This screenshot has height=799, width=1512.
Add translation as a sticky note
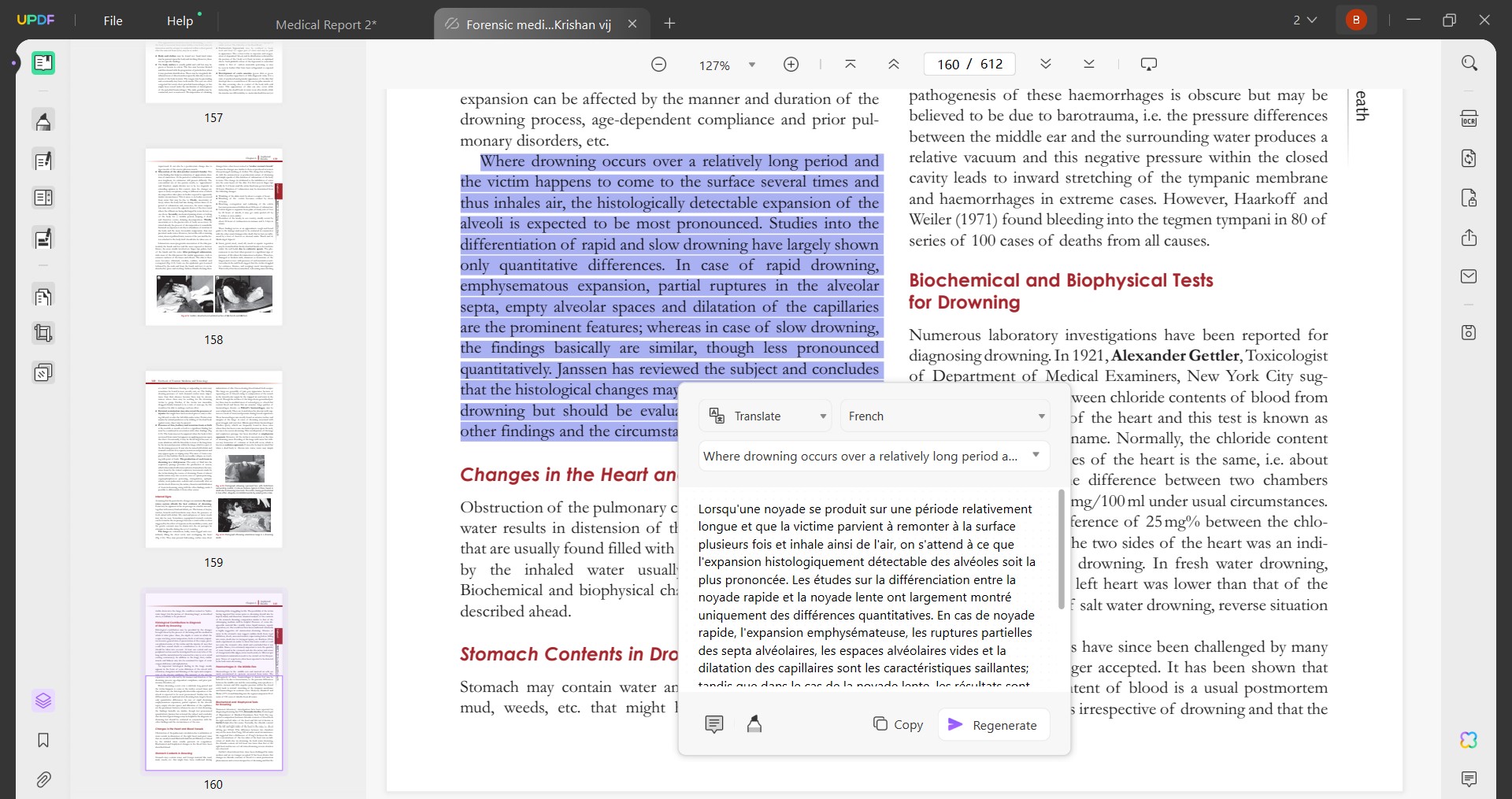(x=714, y=724)
